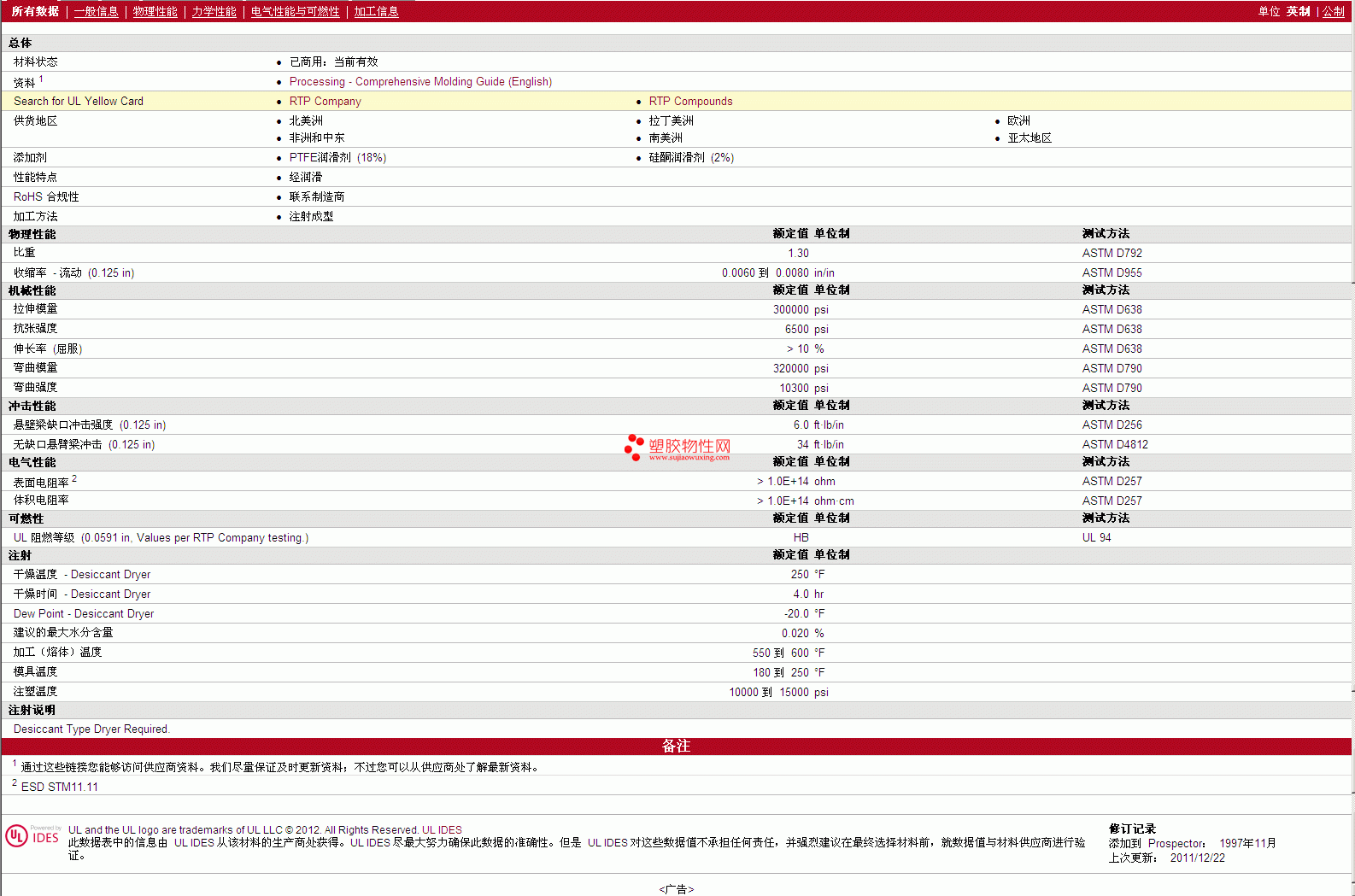Click the 模具温度 row label
Image resolution: width=1355 pixels, height=896 pixels.
coord(35,672)
